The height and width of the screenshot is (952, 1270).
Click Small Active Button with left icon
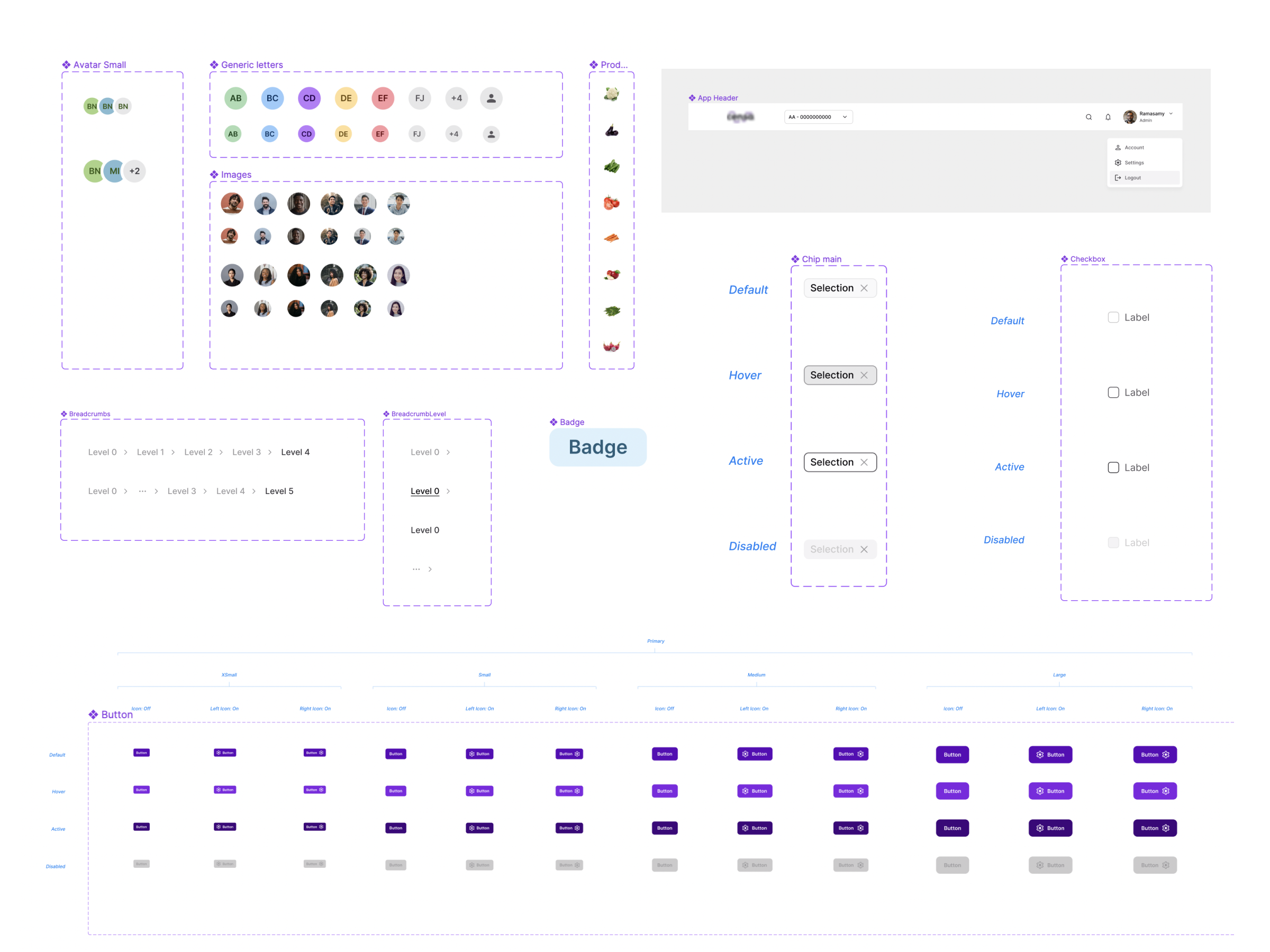click(479, 828)
